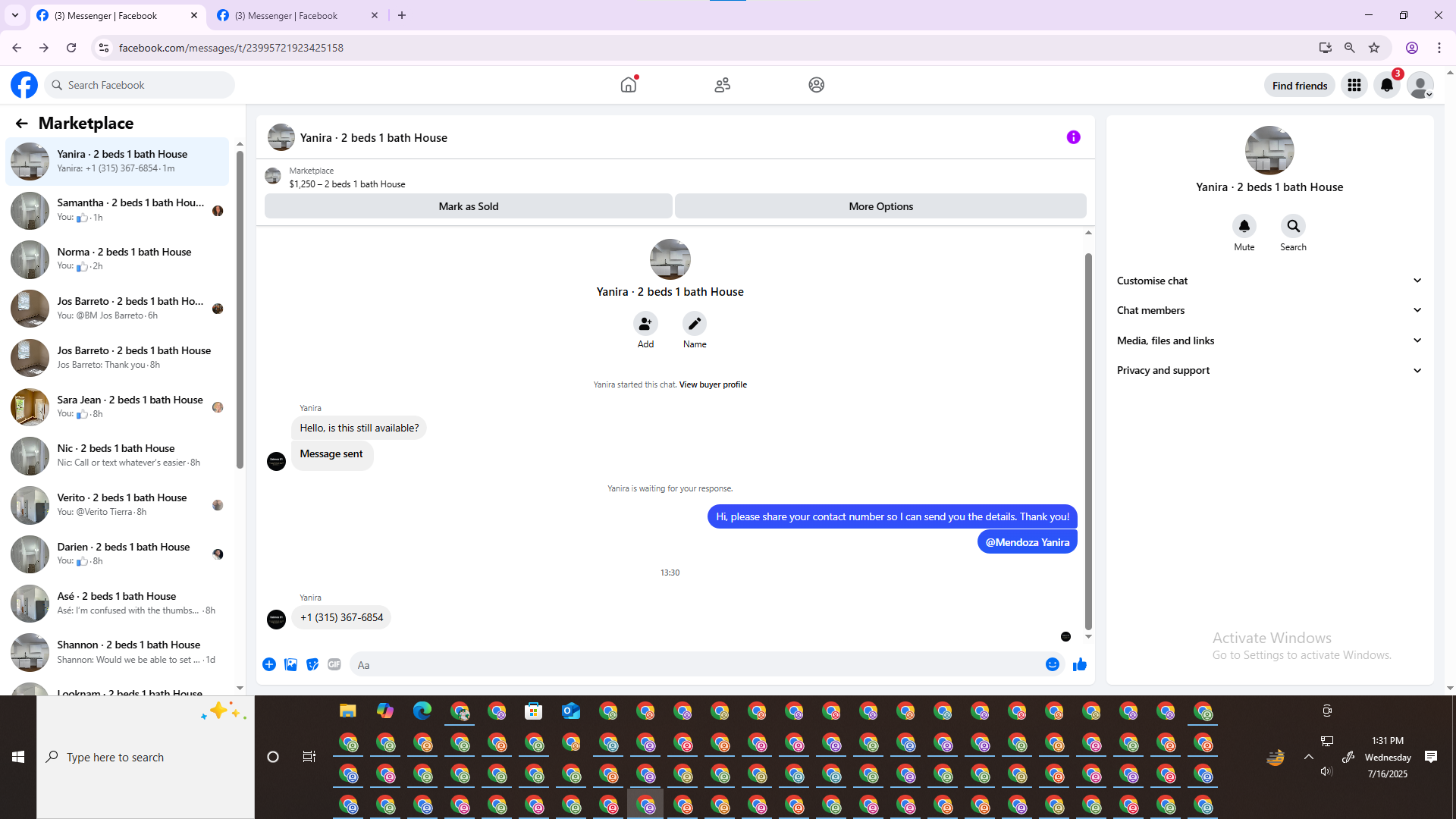Open the Verito conversation
1456x819 pixels.
pyautogui.click(x=118, y=505)
